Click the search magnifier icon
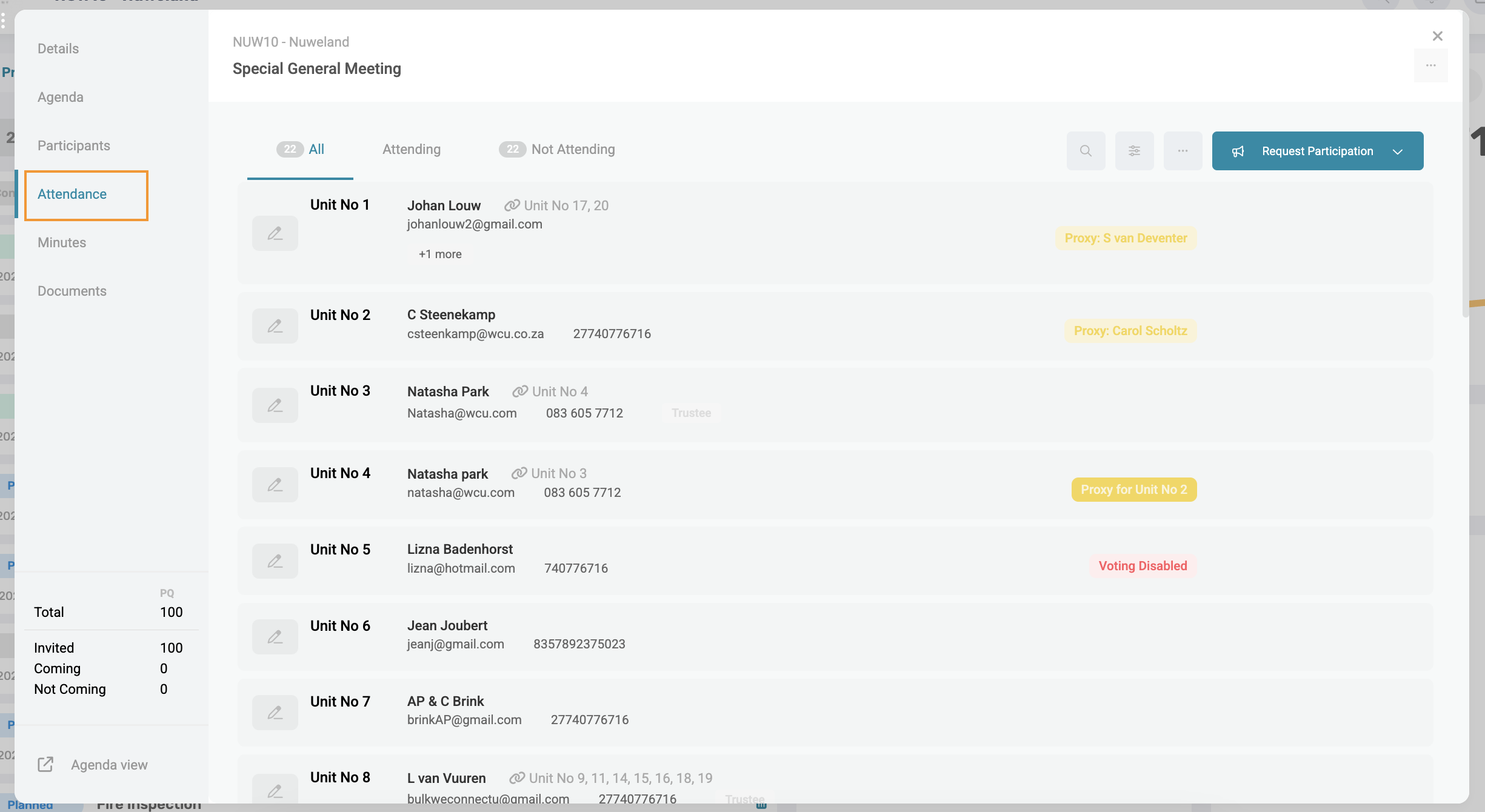Viewport: 1485px width, 812px height. [1086, 151]
